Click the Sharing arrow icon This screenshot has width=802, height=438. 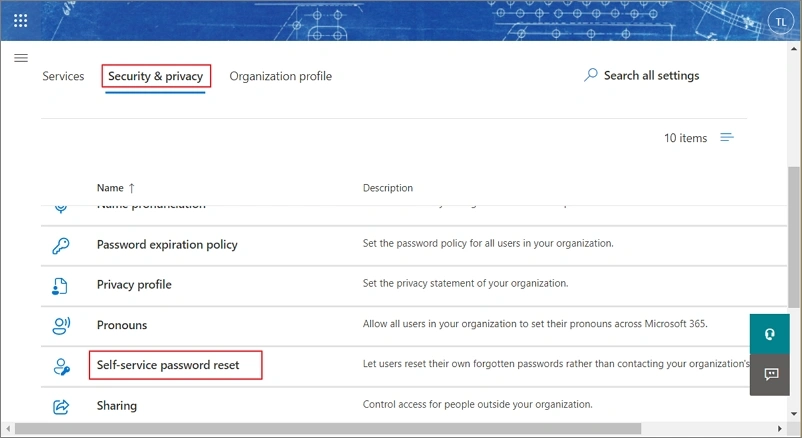point(61,407)
